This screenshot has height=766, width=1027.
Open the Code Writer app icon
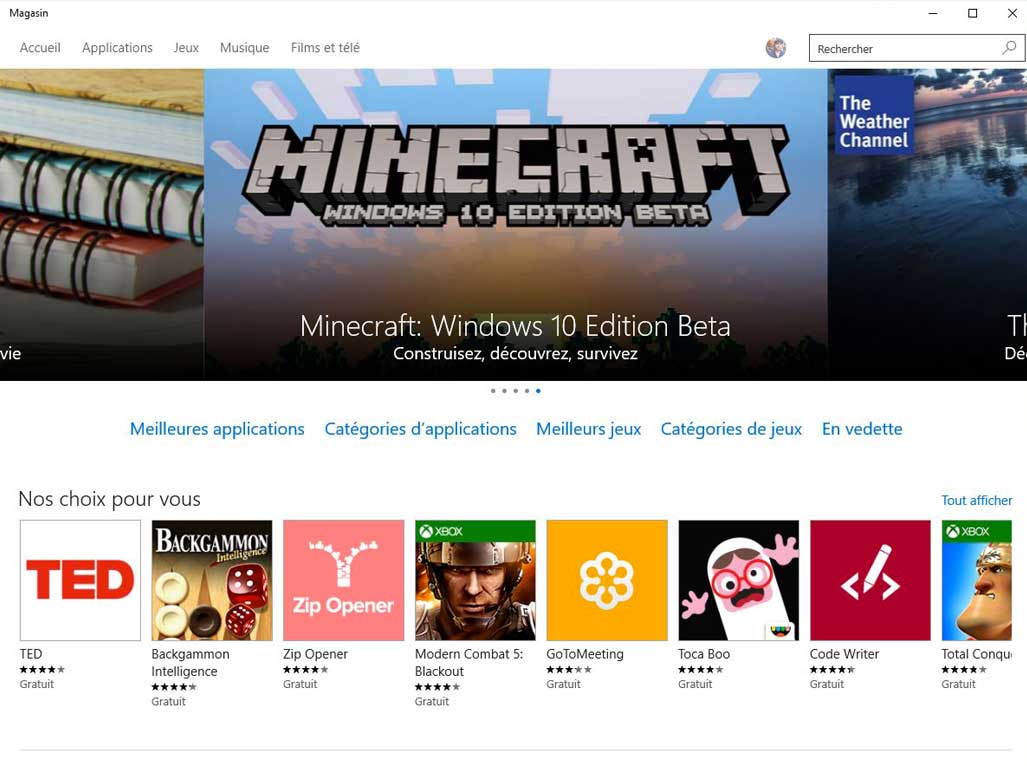[870, 580]
